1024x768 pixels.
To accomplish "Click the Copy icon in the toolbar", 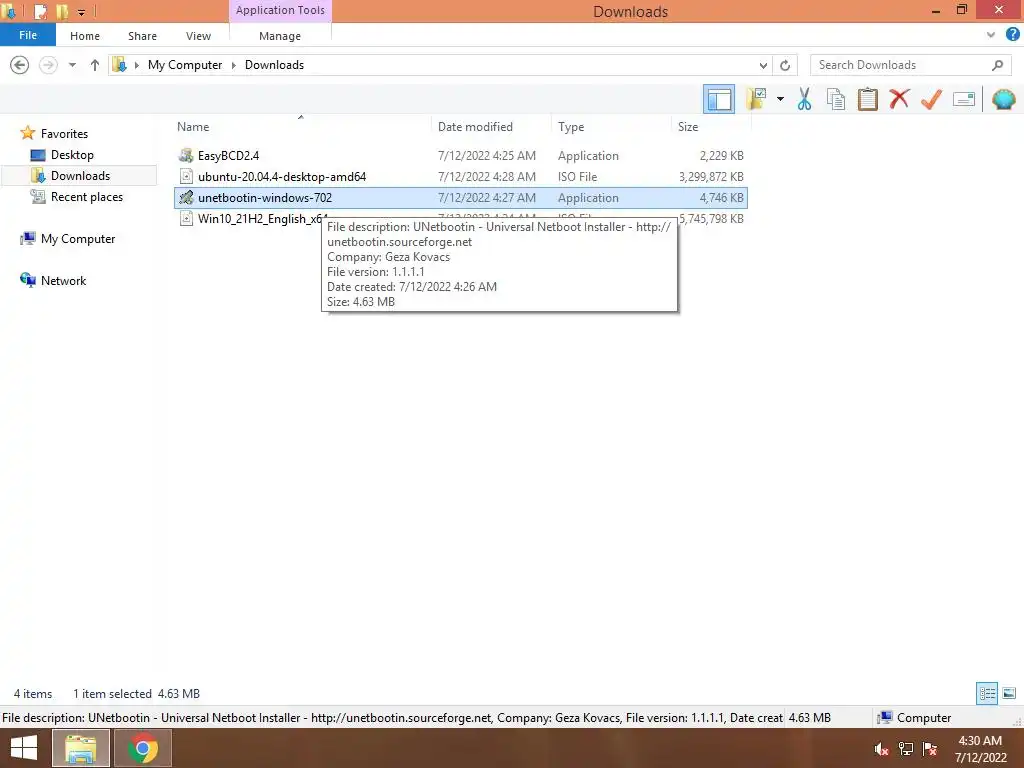I will click(835, 99).
